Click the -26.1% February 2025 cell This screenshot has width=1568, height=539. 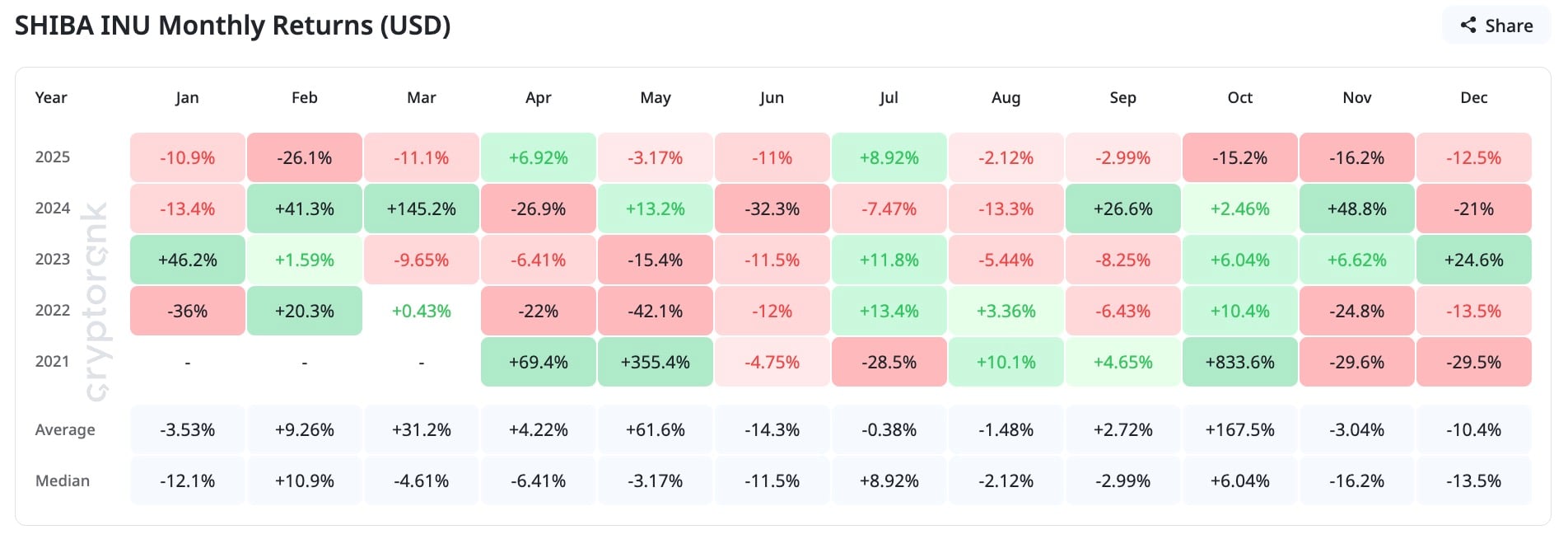click(x=304, y=157)
